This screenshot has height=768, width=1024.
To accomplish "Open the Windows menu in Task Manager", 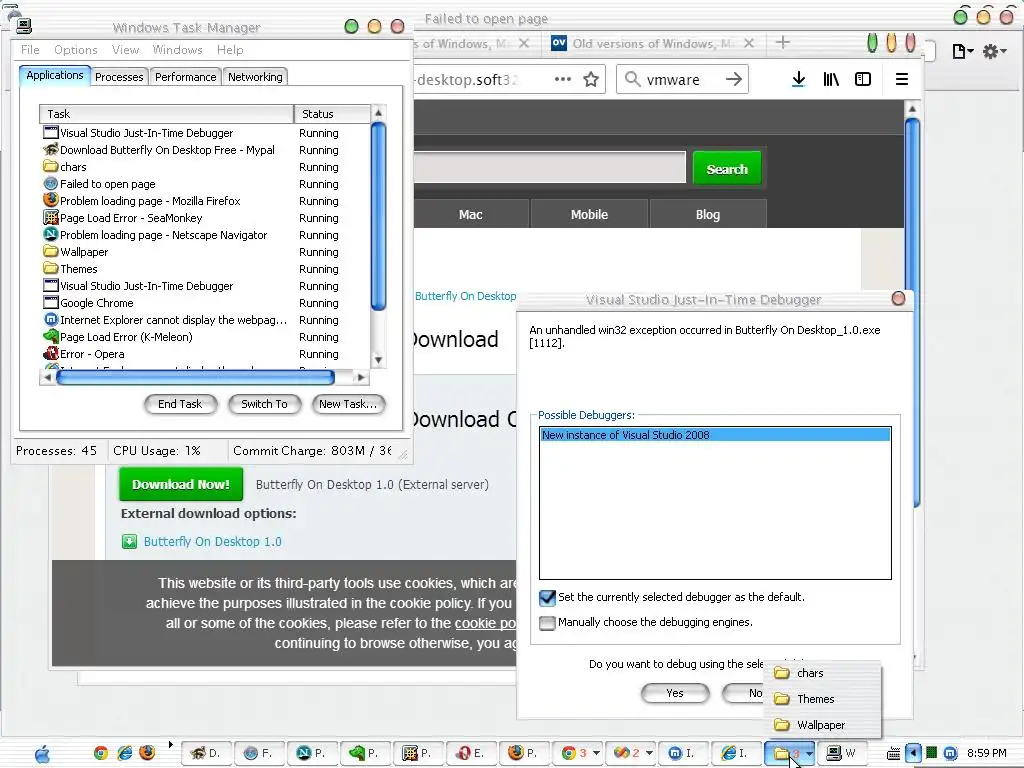I will 178,50.
